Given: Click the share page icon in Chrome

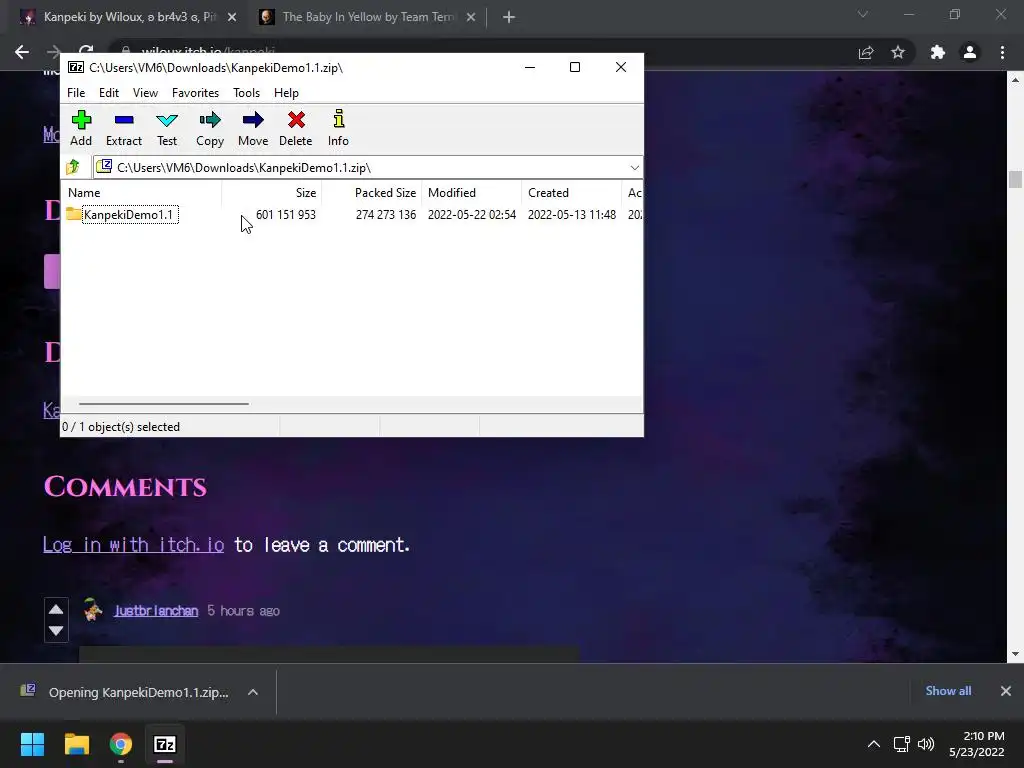Looking at the screenshot, I should tap(866, 52).
